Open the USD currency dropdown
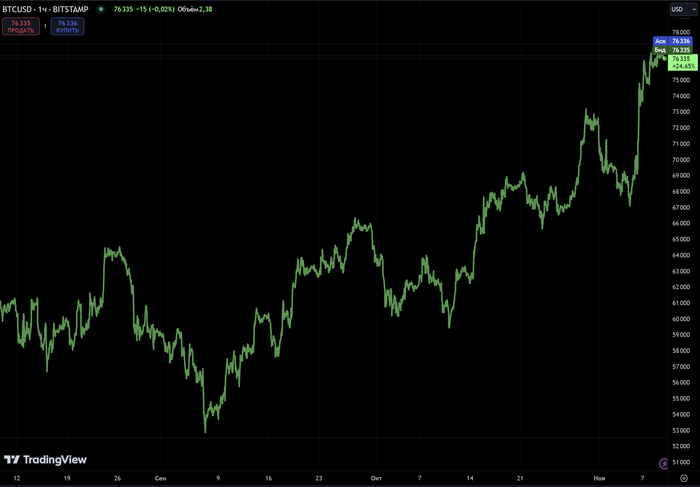700x487 pixels. pos(683,9)
